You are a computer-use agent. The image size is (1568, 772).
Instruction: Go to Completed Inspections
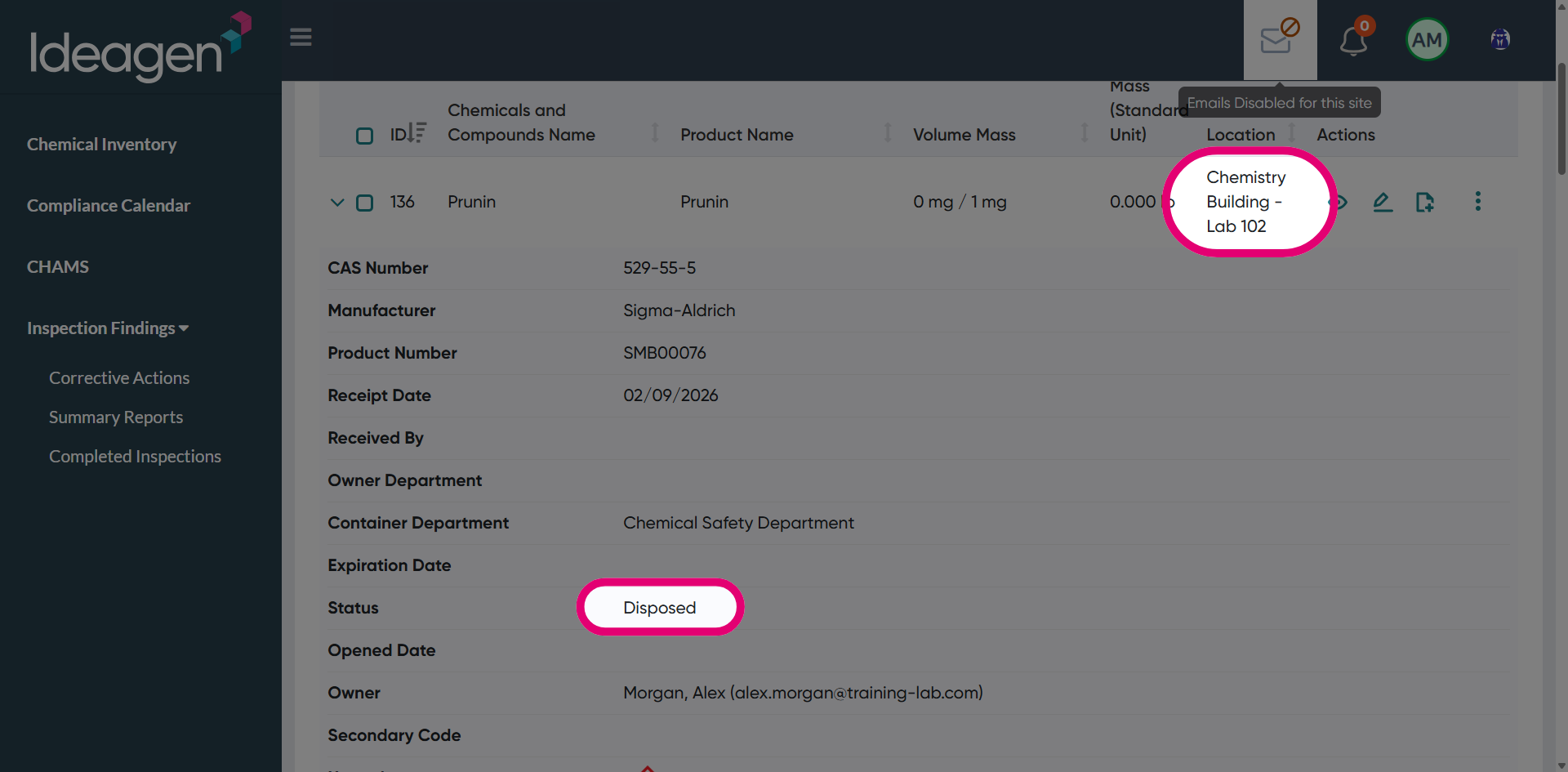point(135,457)
